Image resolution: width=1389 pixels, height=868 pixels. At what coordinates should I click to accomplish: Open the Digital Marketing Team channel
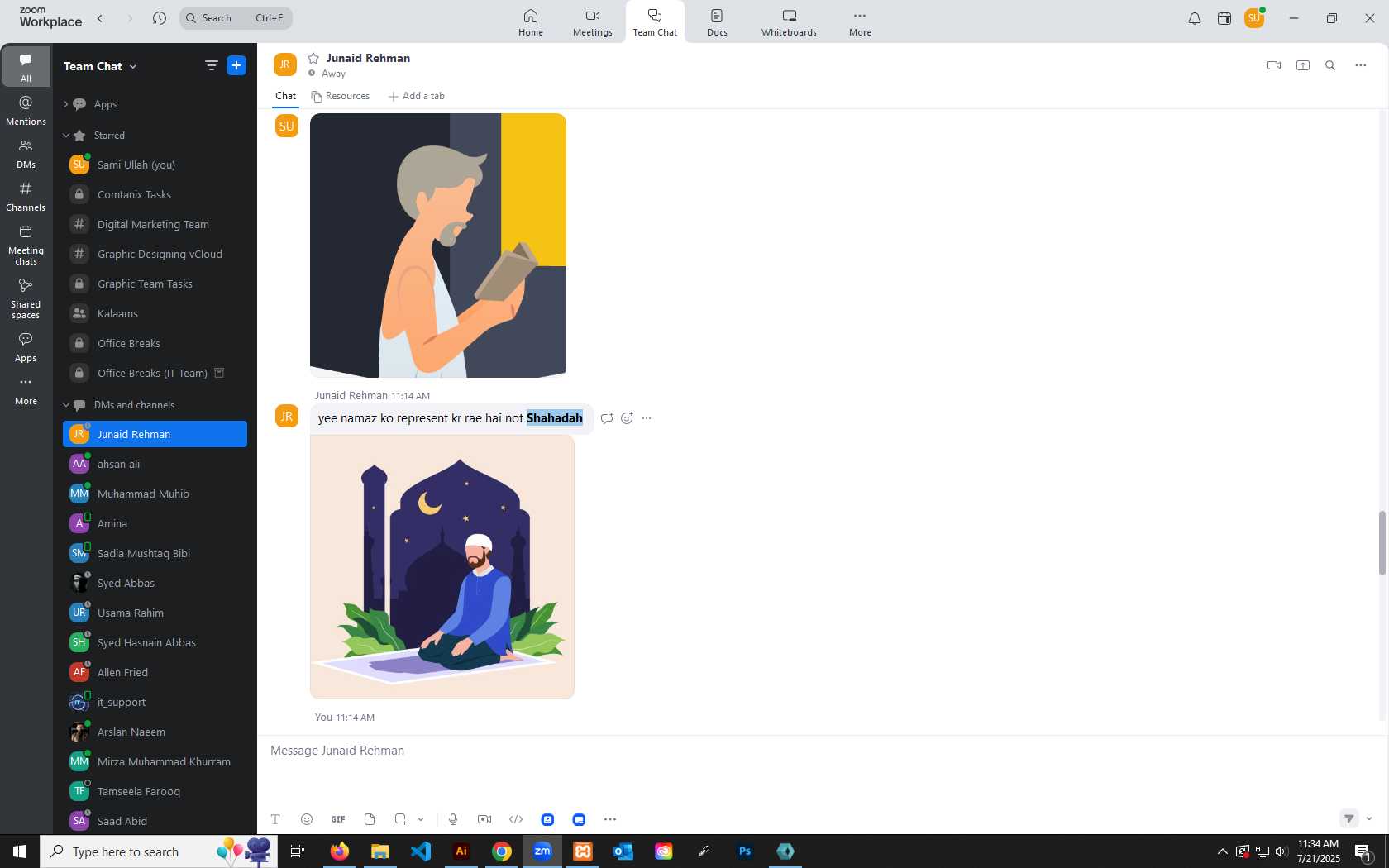155,224
